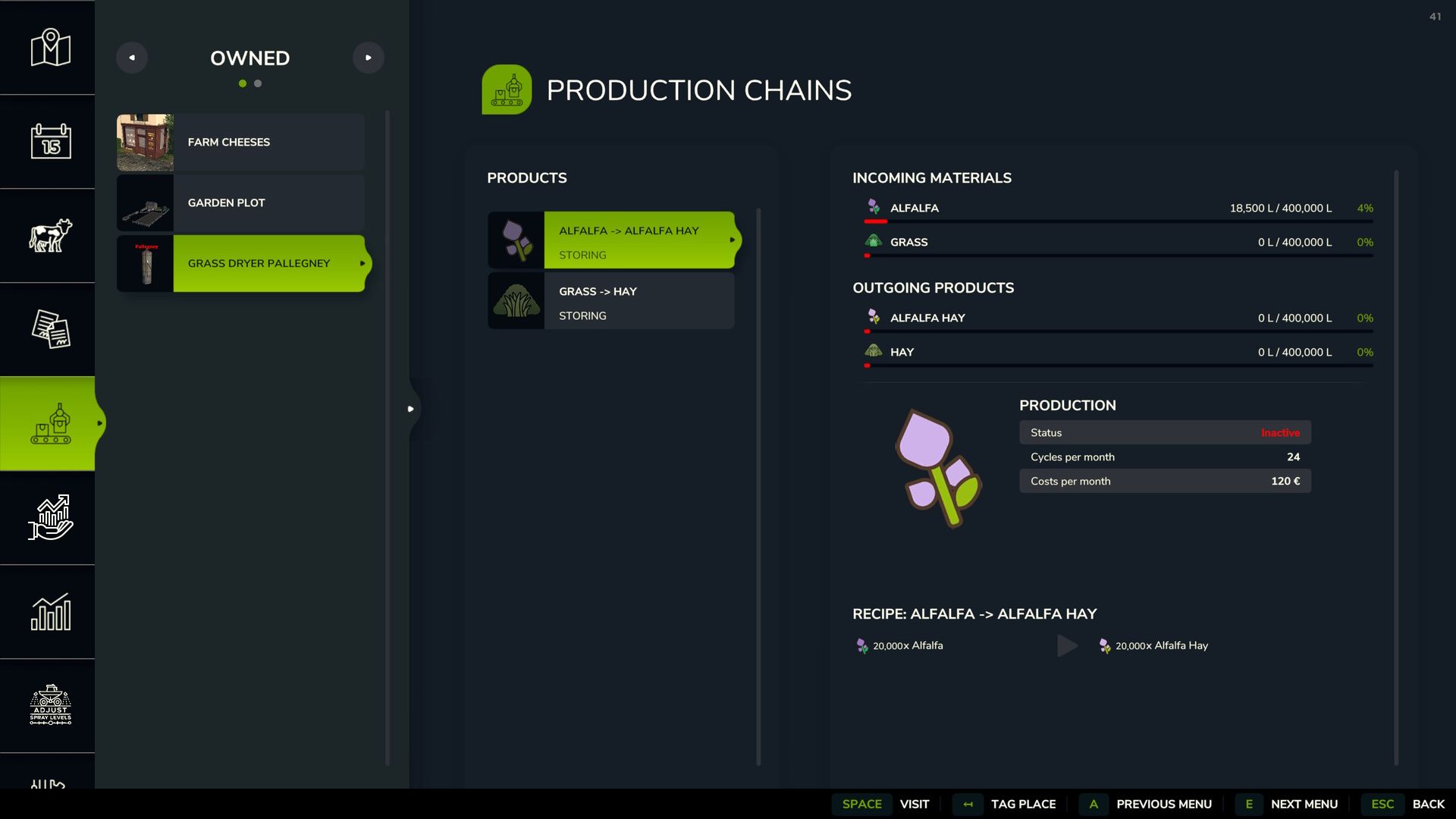Screen dimensions: 1456x819
Task: Open the map overview sidebar icon
Action: 50,48
